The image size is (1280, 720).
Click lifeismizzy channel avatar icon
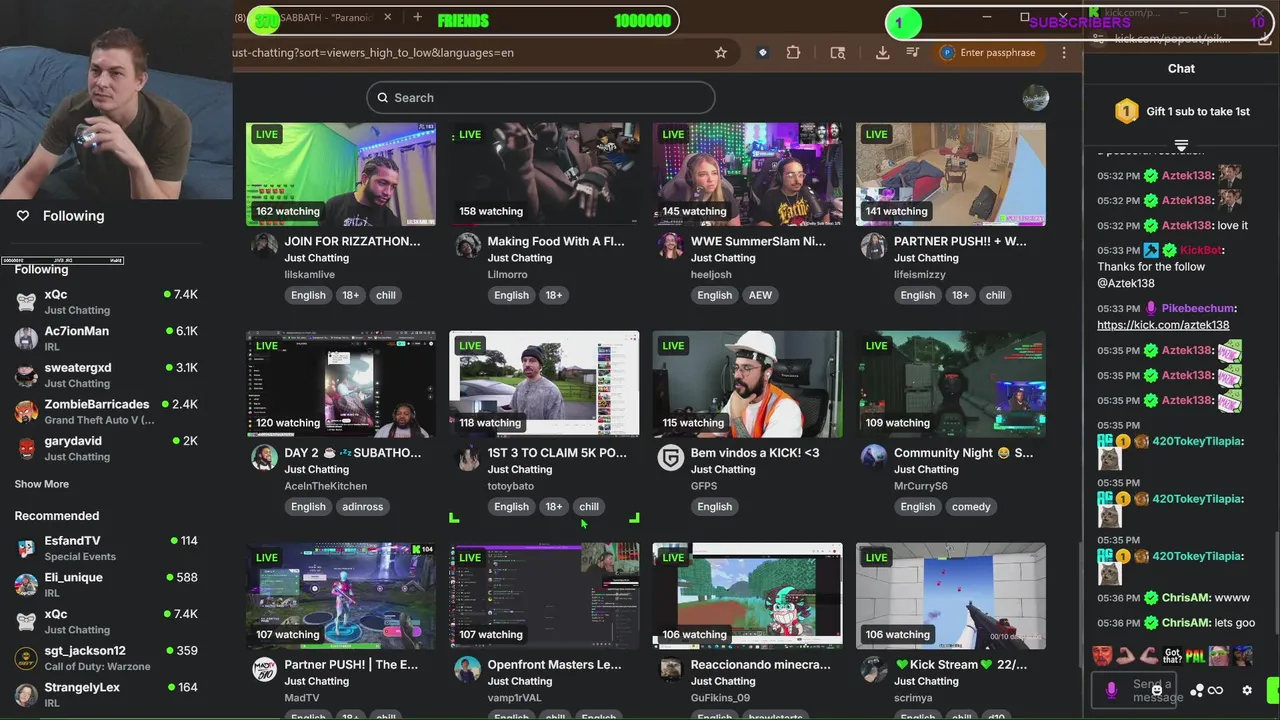click(x=873, y=245)
